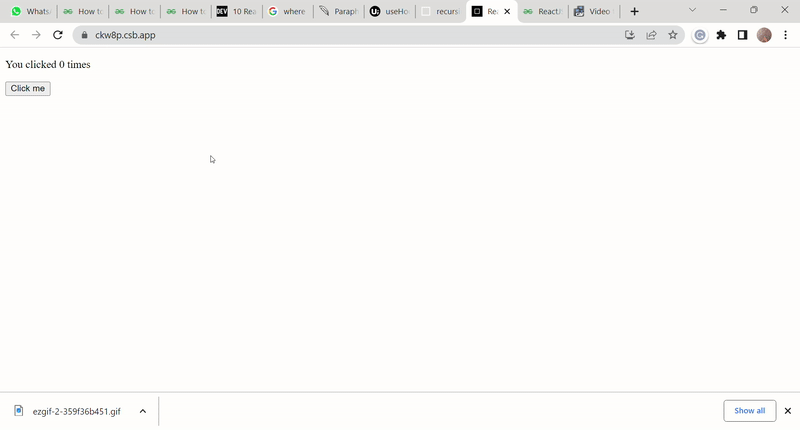Open the Extensions puzzle icon

tap(721, 35)
